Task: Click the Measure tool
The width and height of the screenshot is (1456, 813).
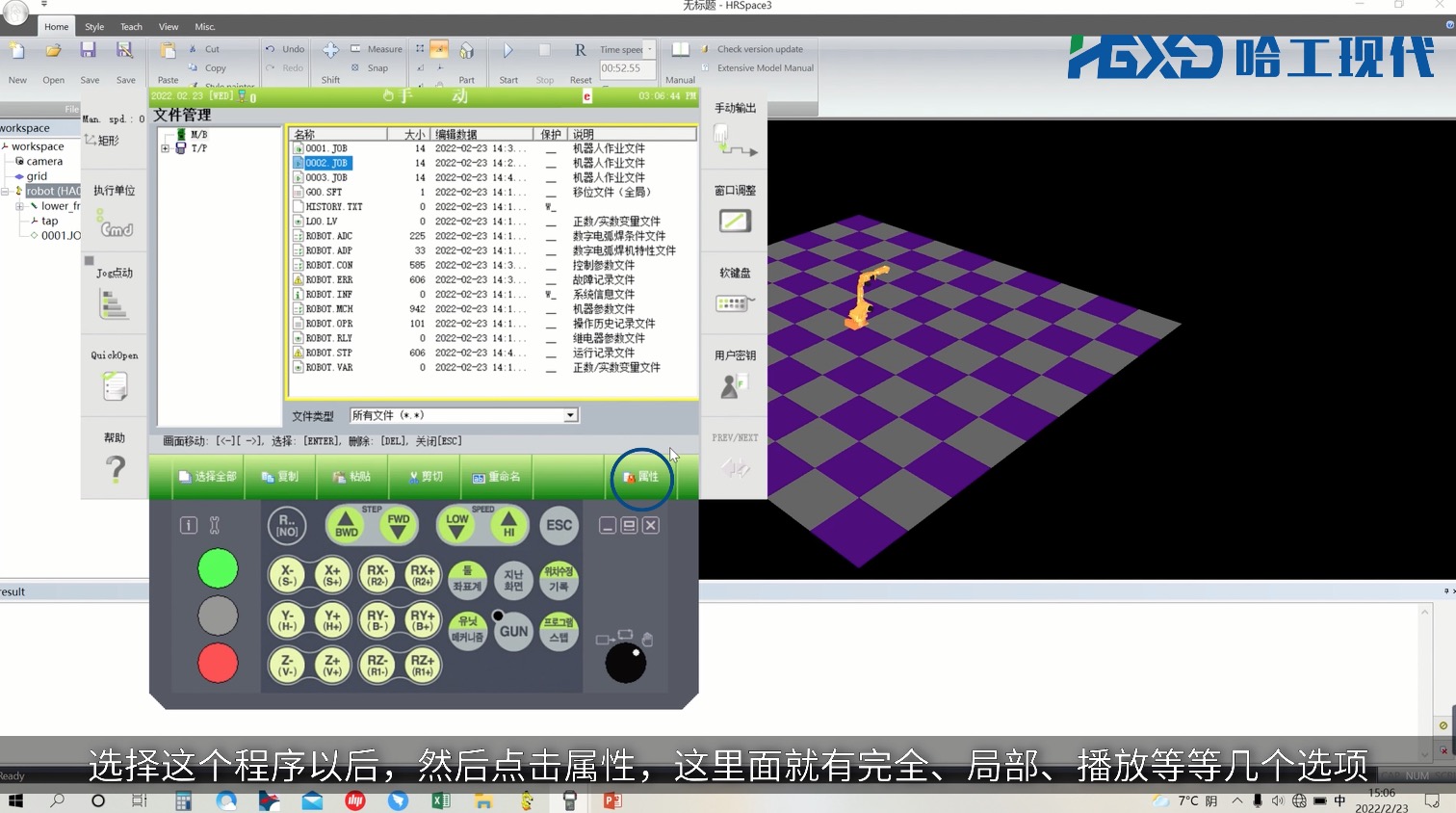Action: click(377, 49)
